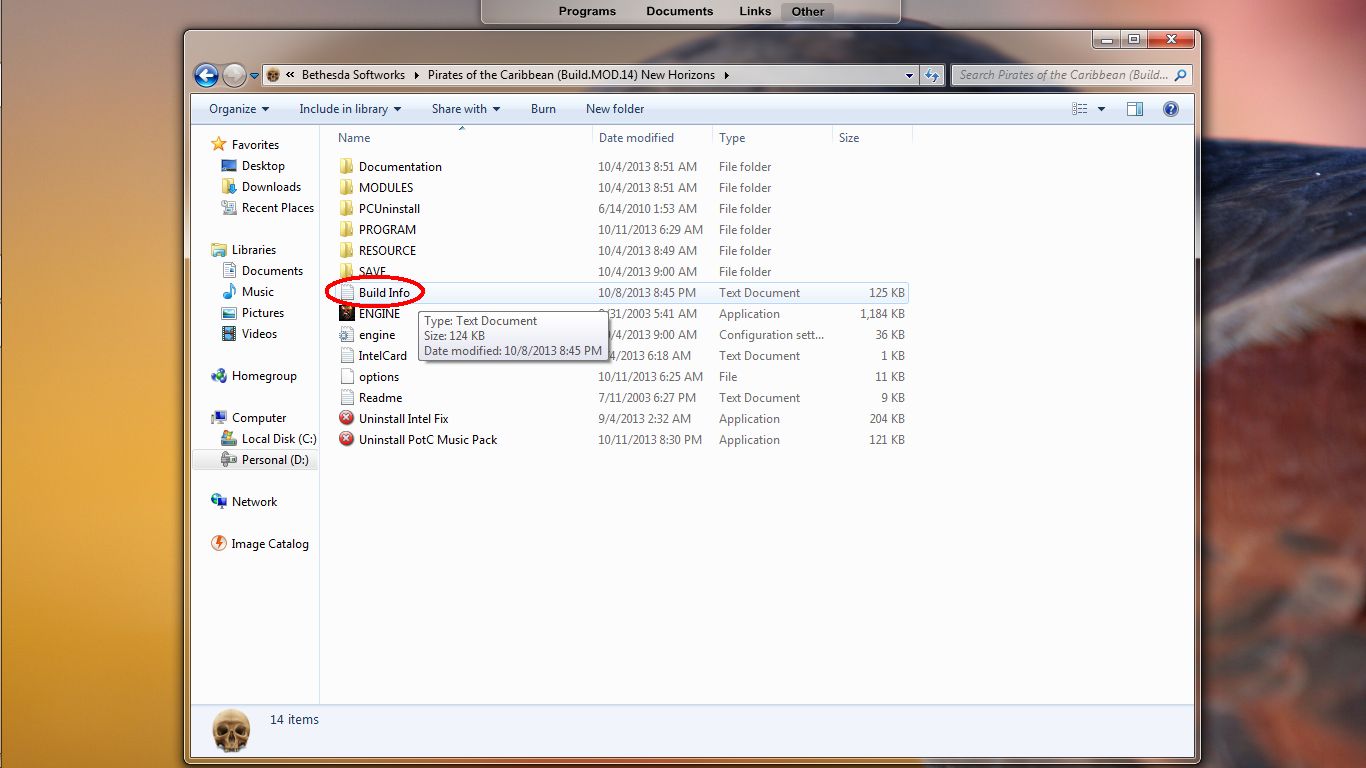Open the recent locations dropdown arrow
Image resolution: width=1366 pixels, height=768 pixels.
point(254,75)
